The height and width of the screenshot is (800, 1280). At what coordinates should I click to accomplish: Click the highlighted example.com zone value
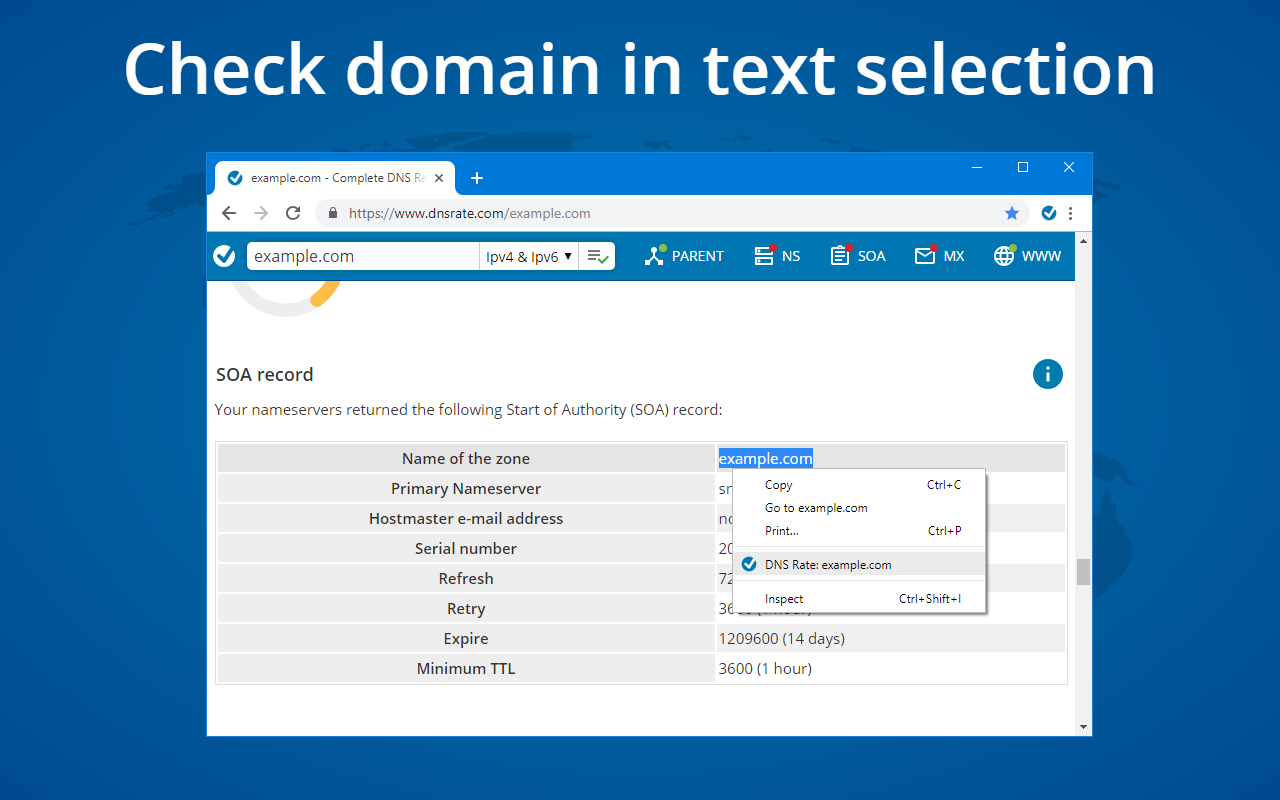pos(765,458)
